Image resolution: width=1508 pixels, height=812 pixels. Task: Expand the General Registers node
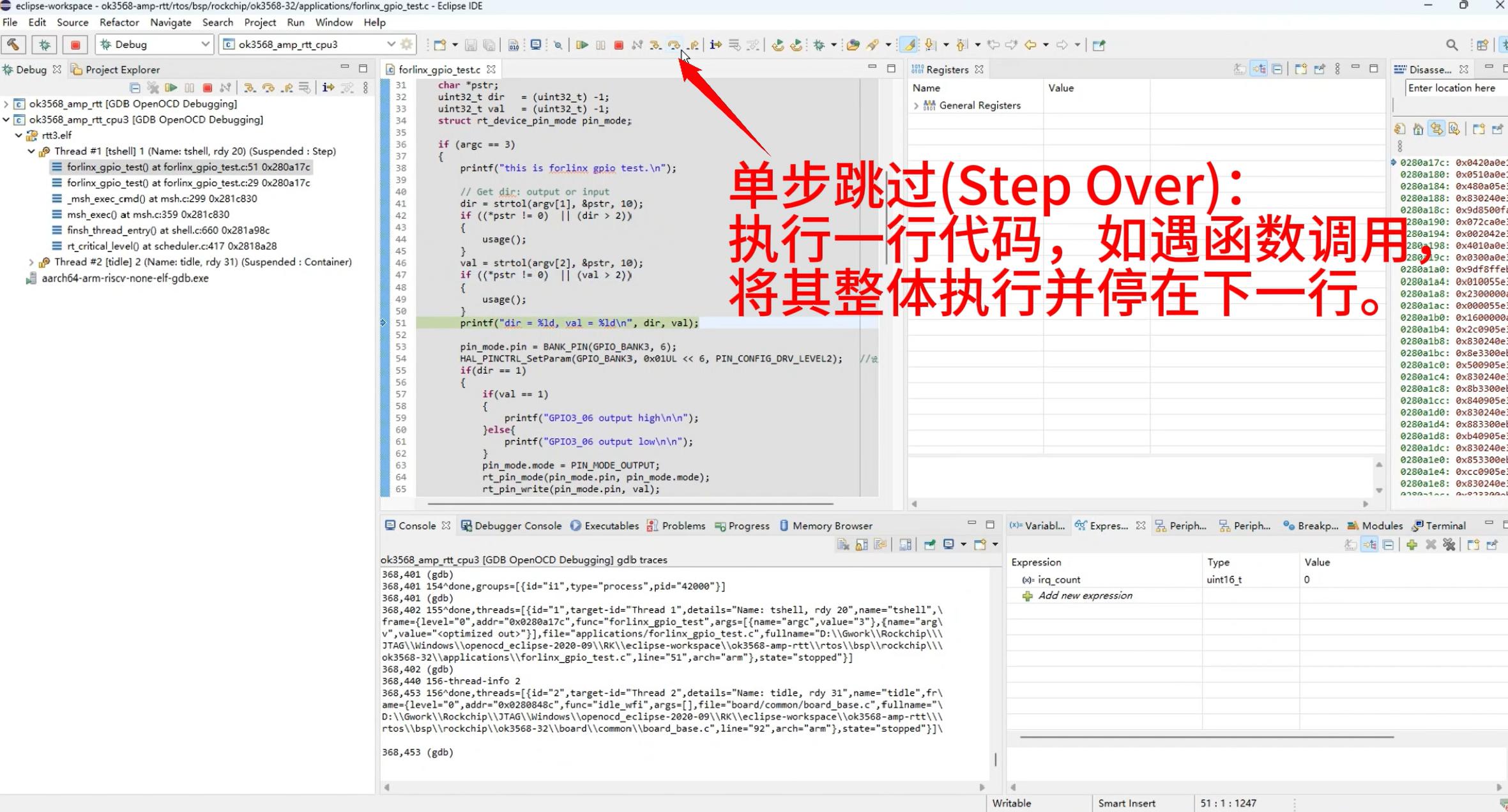point(916,105)
